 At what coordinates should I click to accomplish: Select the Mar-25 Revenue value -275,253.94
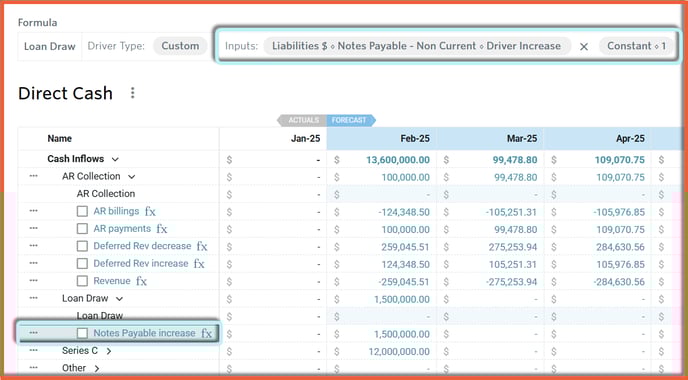(511, 282)
